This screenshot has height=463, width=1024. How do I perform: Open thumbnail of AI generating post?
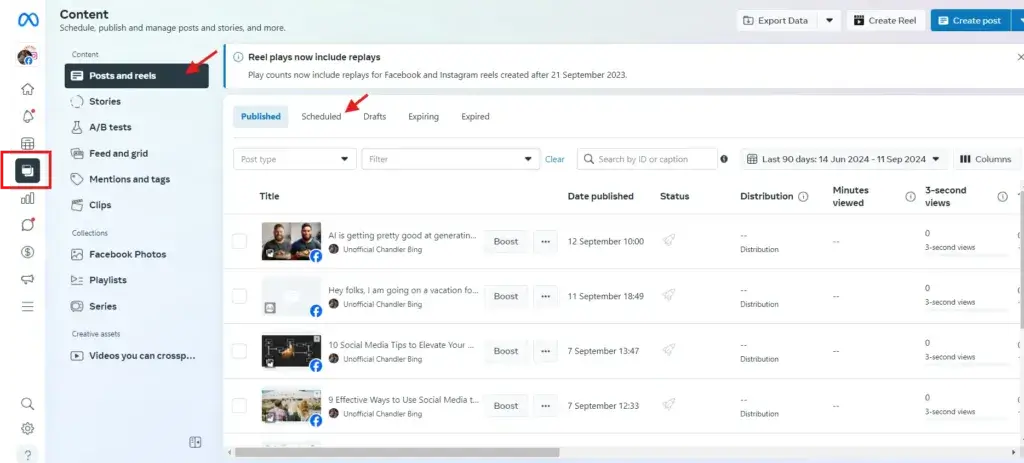click(x=291, y=241)
